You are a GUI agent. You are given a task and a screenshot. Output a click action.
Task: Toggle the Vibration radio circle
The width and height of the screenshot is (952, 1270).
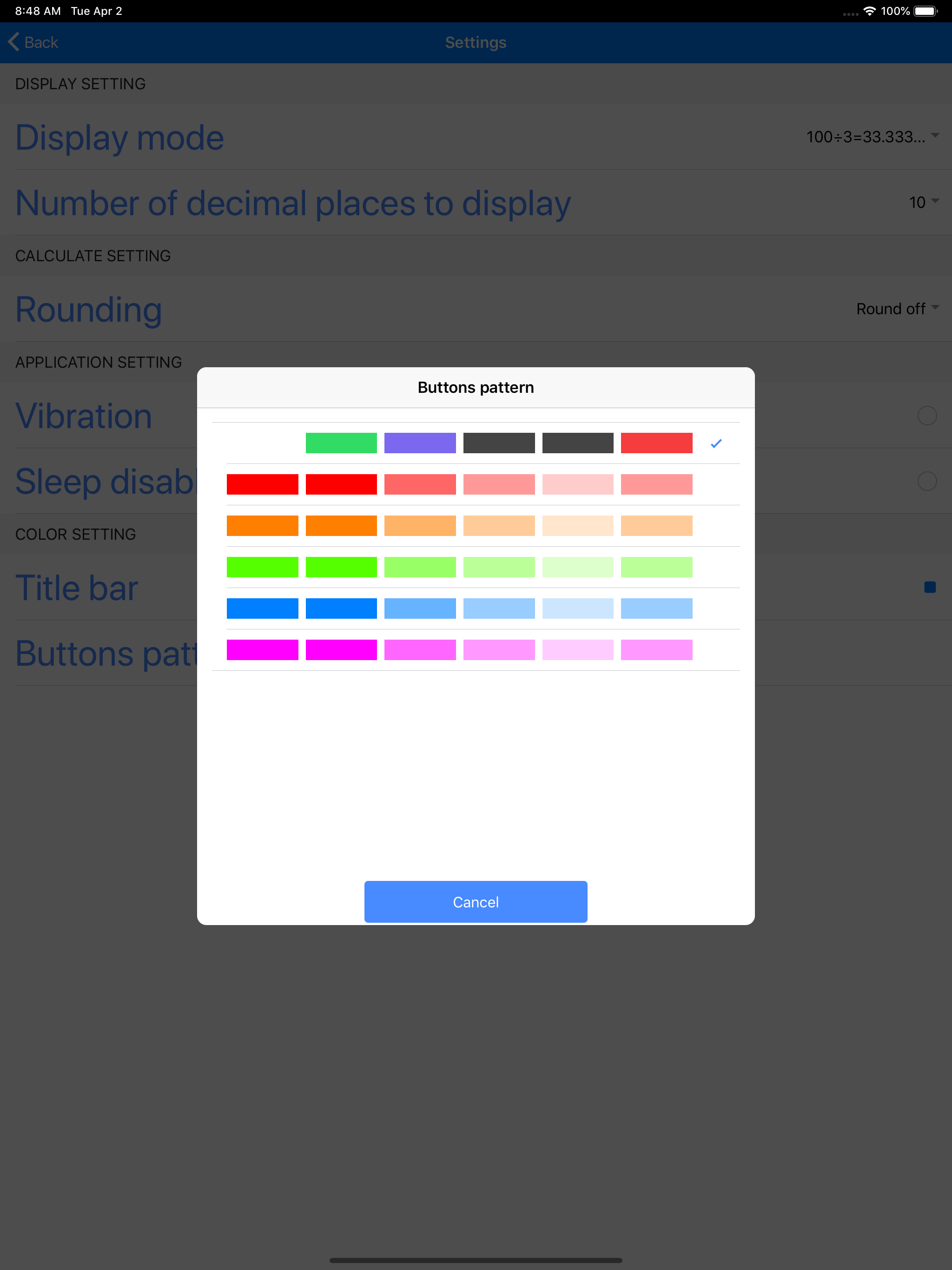(927, 416)
